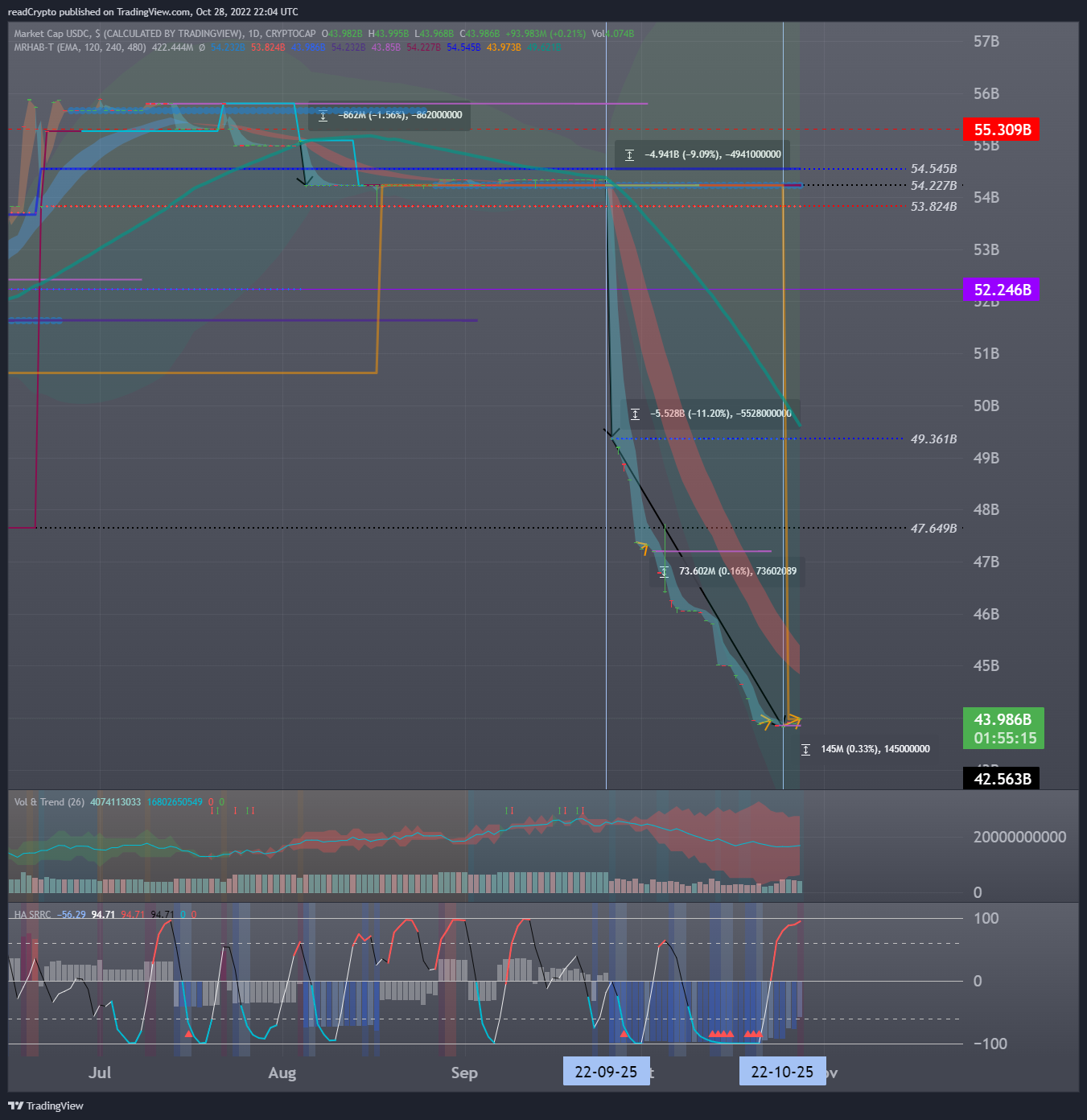1087x1120 pixels.
Task: Click the 73.602M (0.16%) measurement text
Action: pyautogui.click(x=738, y=571)
